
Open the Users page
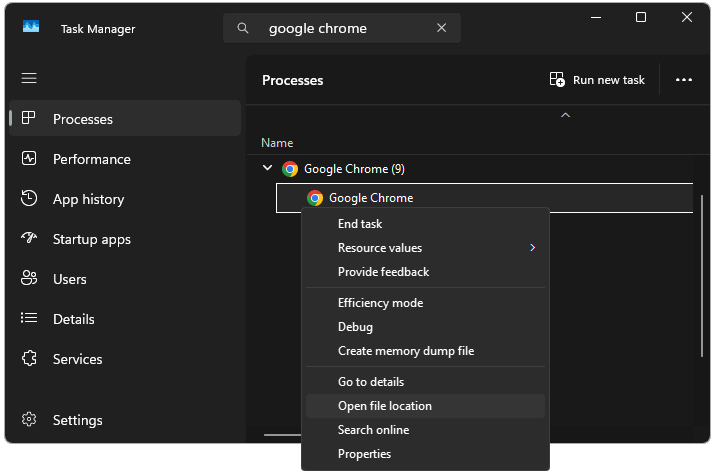pyautogui.click(x=125, y=279)
